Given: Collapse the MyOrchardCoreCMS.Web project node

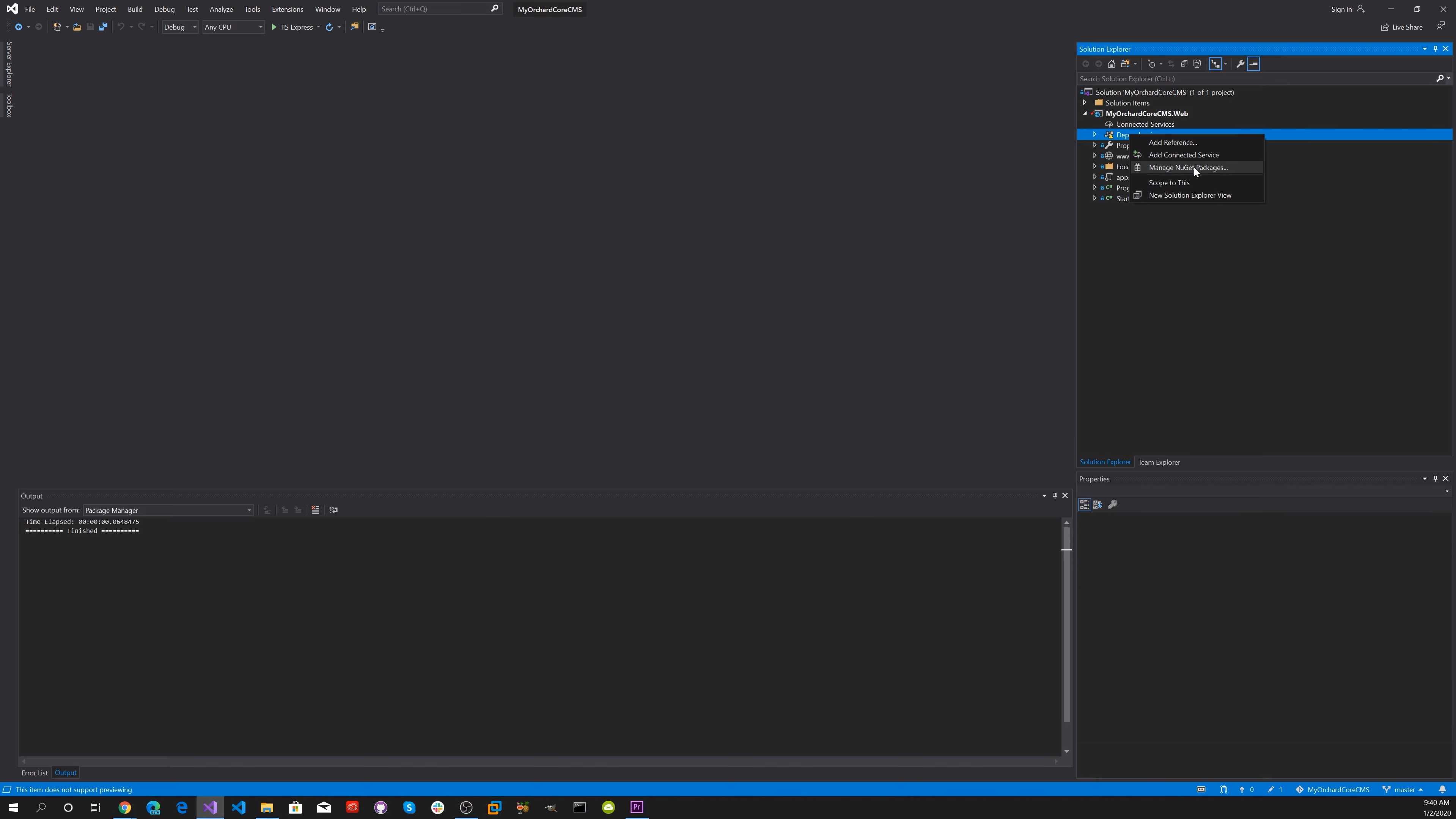Looking at the screenshot, I should (x=1085, y=113).
